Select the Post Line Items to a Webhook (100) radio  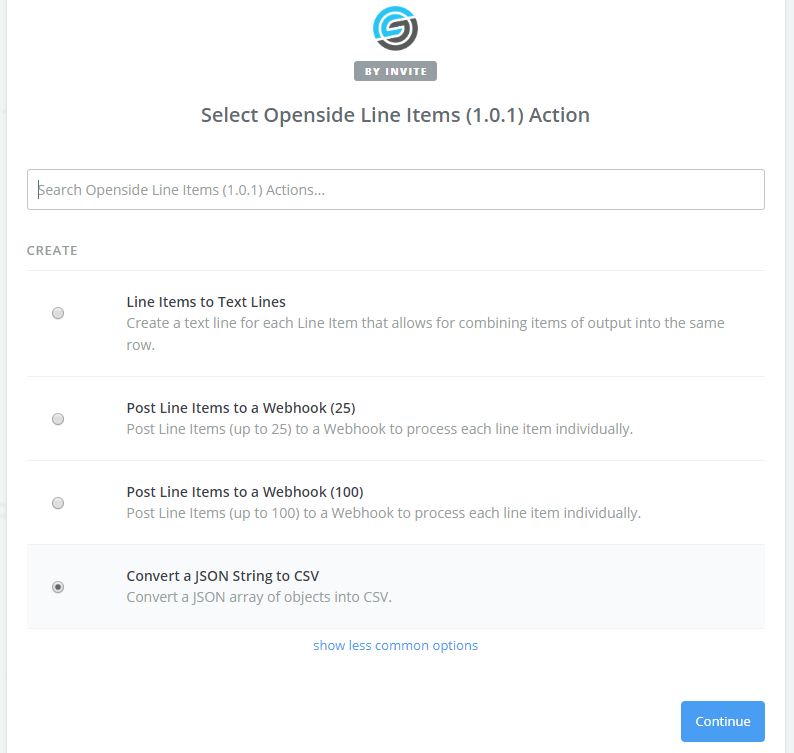click(x=58, y=503)
